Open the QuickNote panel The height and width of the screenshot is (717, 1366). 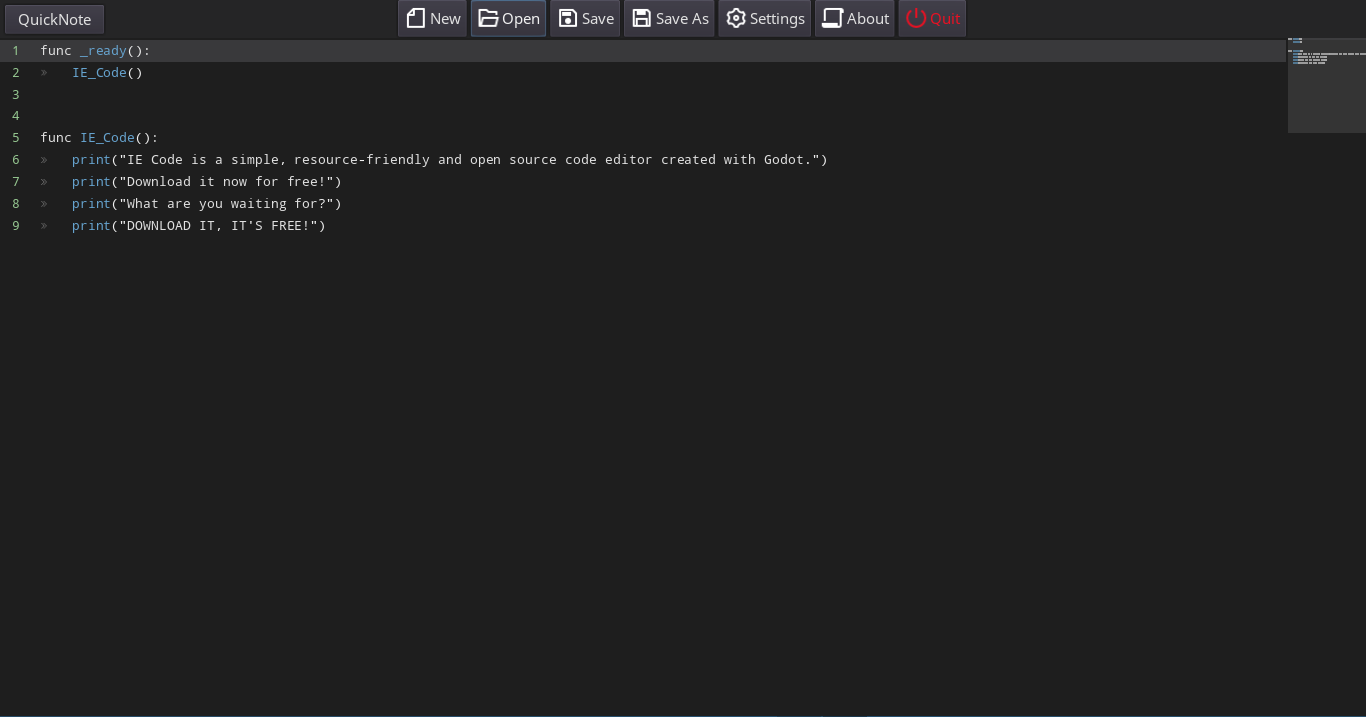click(54, 19)
